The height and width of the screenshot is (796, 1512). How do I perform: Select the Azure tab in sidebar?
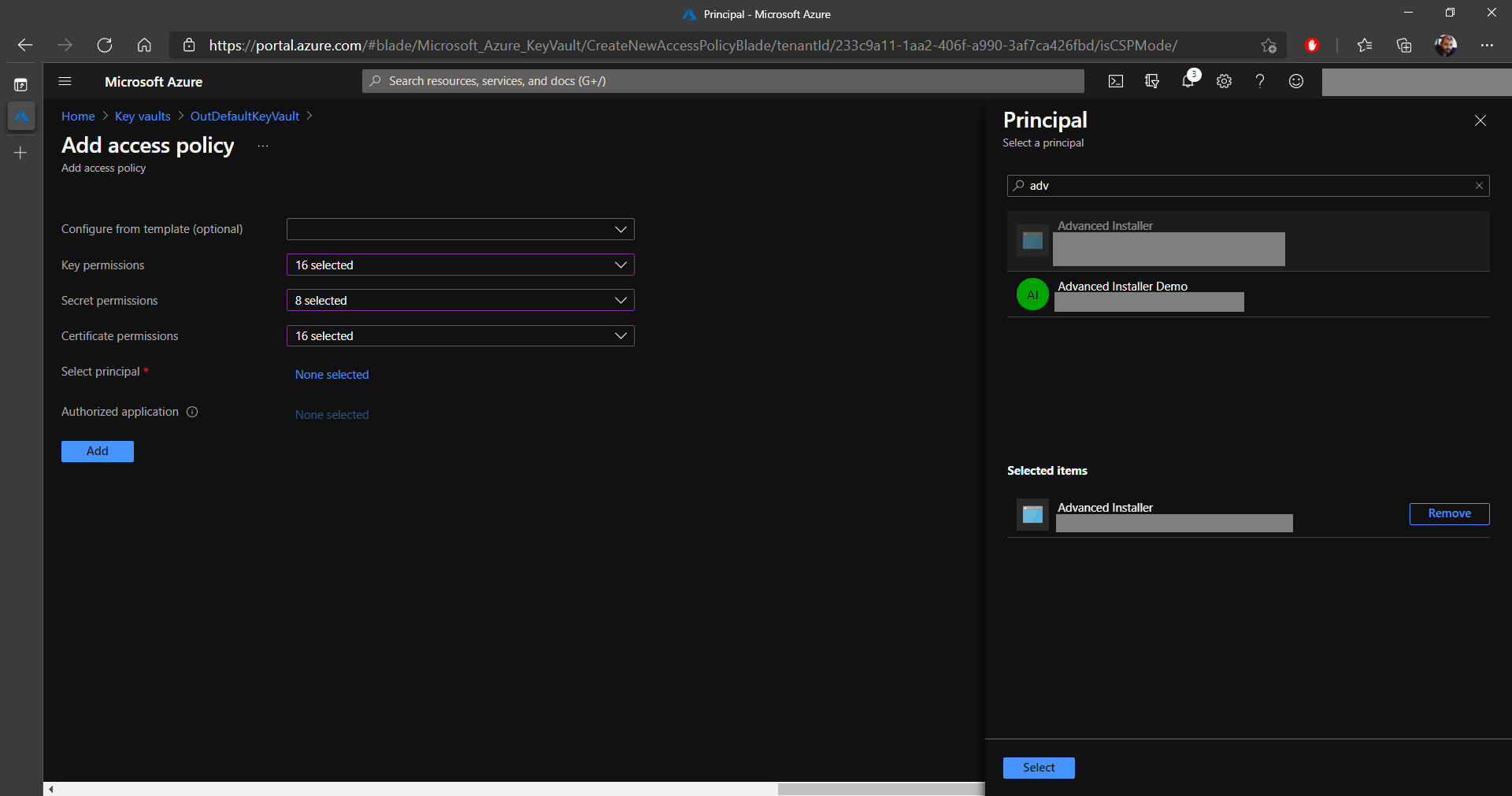[21, 117]
